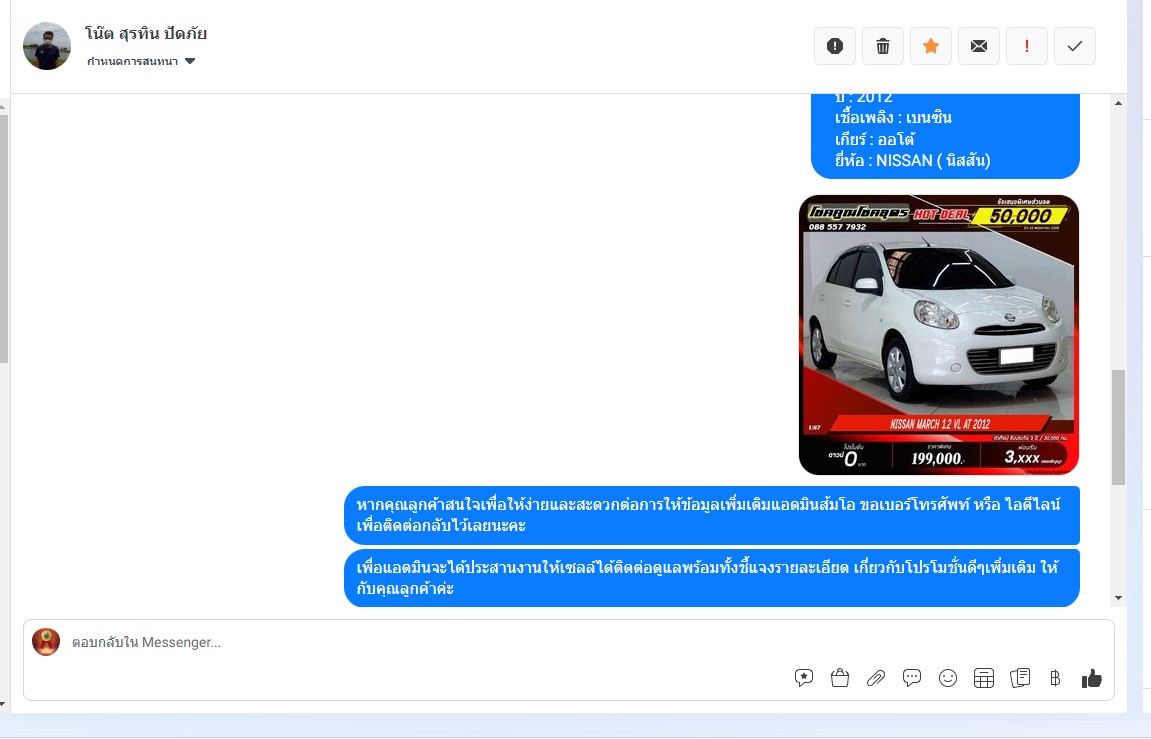This screenshot has height=739, width=1151.
Task: Expand the กำหนดการสนทนา dropdown
Action: coord(190,61)
